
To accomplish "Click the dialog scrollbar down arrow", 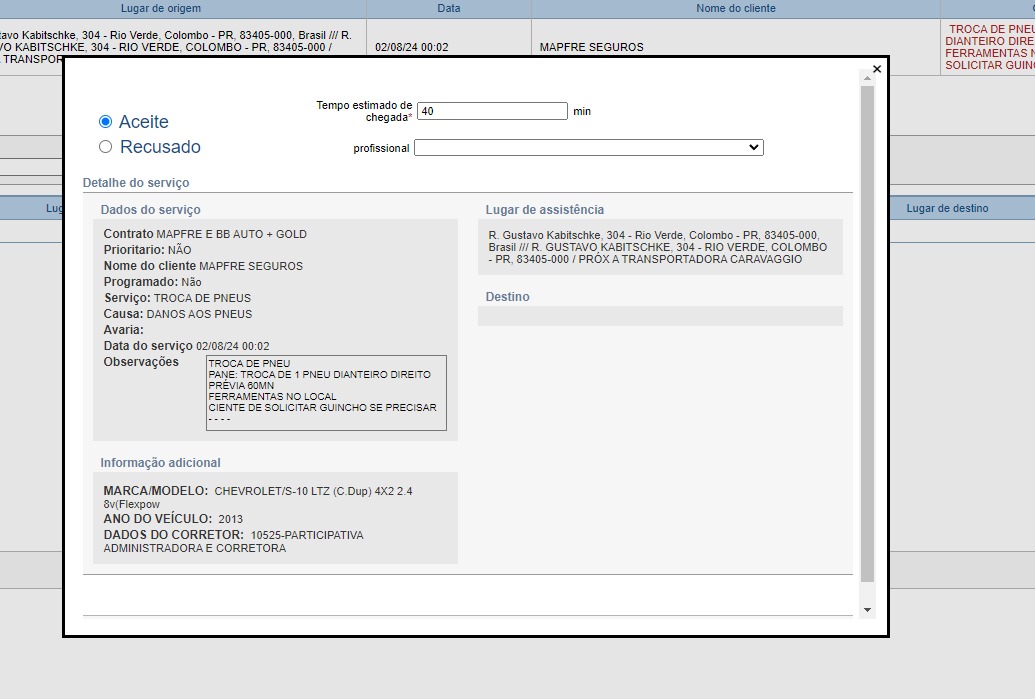I will point(867,610).
